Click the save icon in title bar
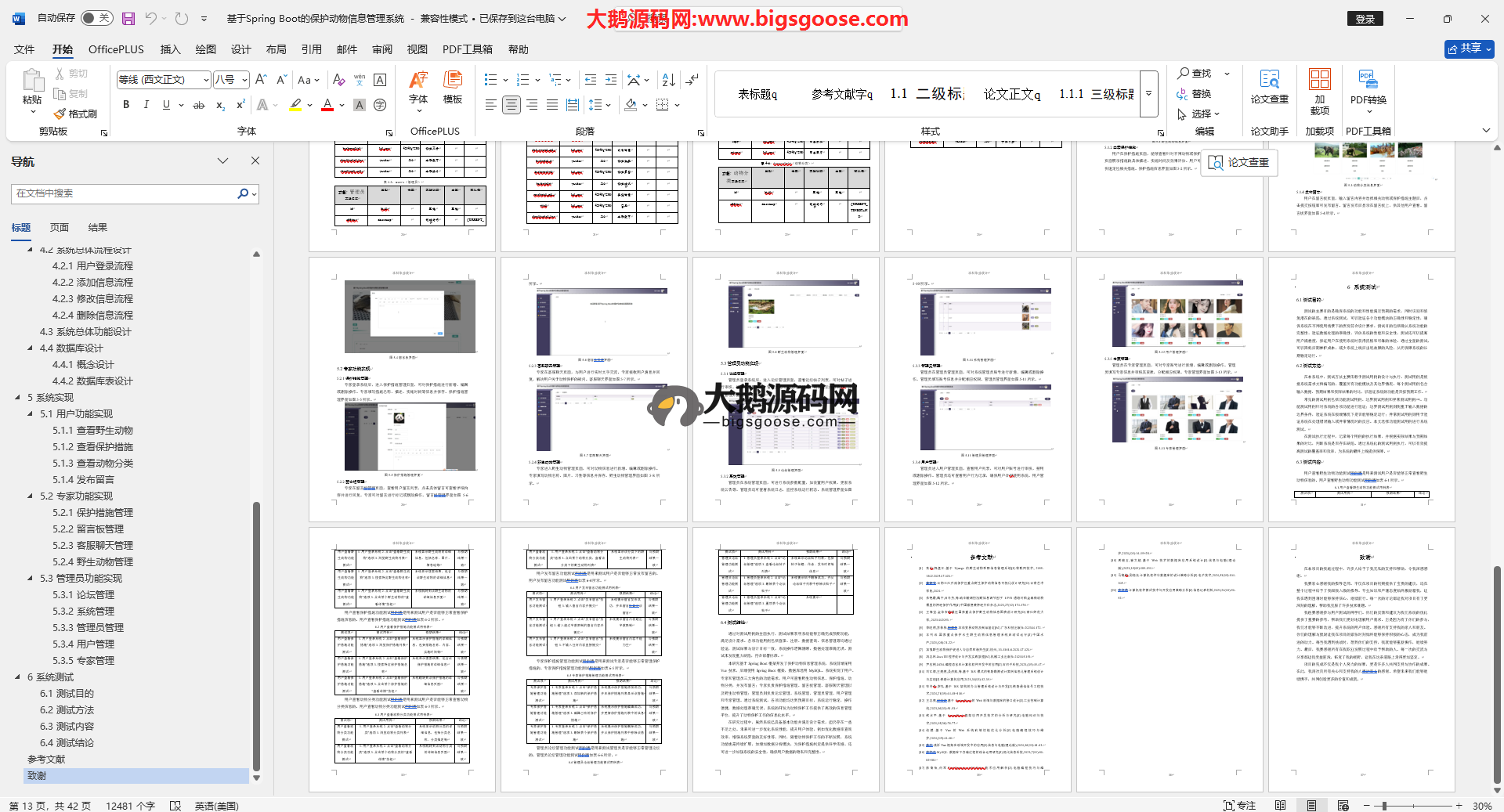Screen dimensions: 1504x812 (x=128, y=18)
